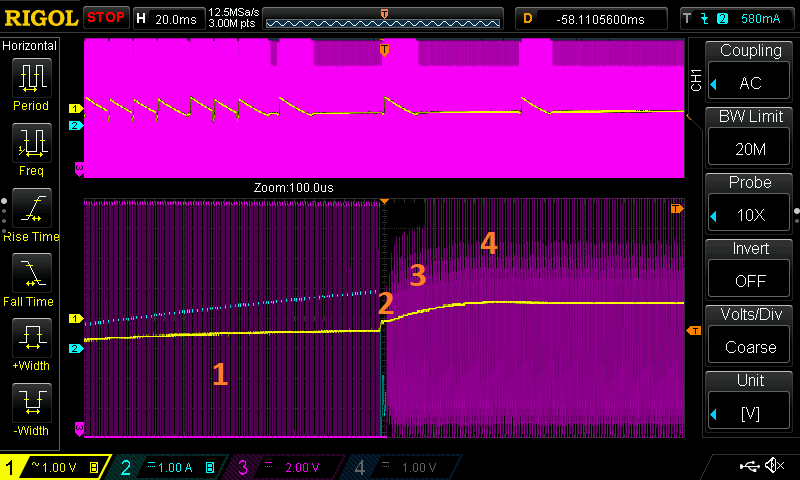
Task: Click the Horizontal menu title
Action: point(29,45)
